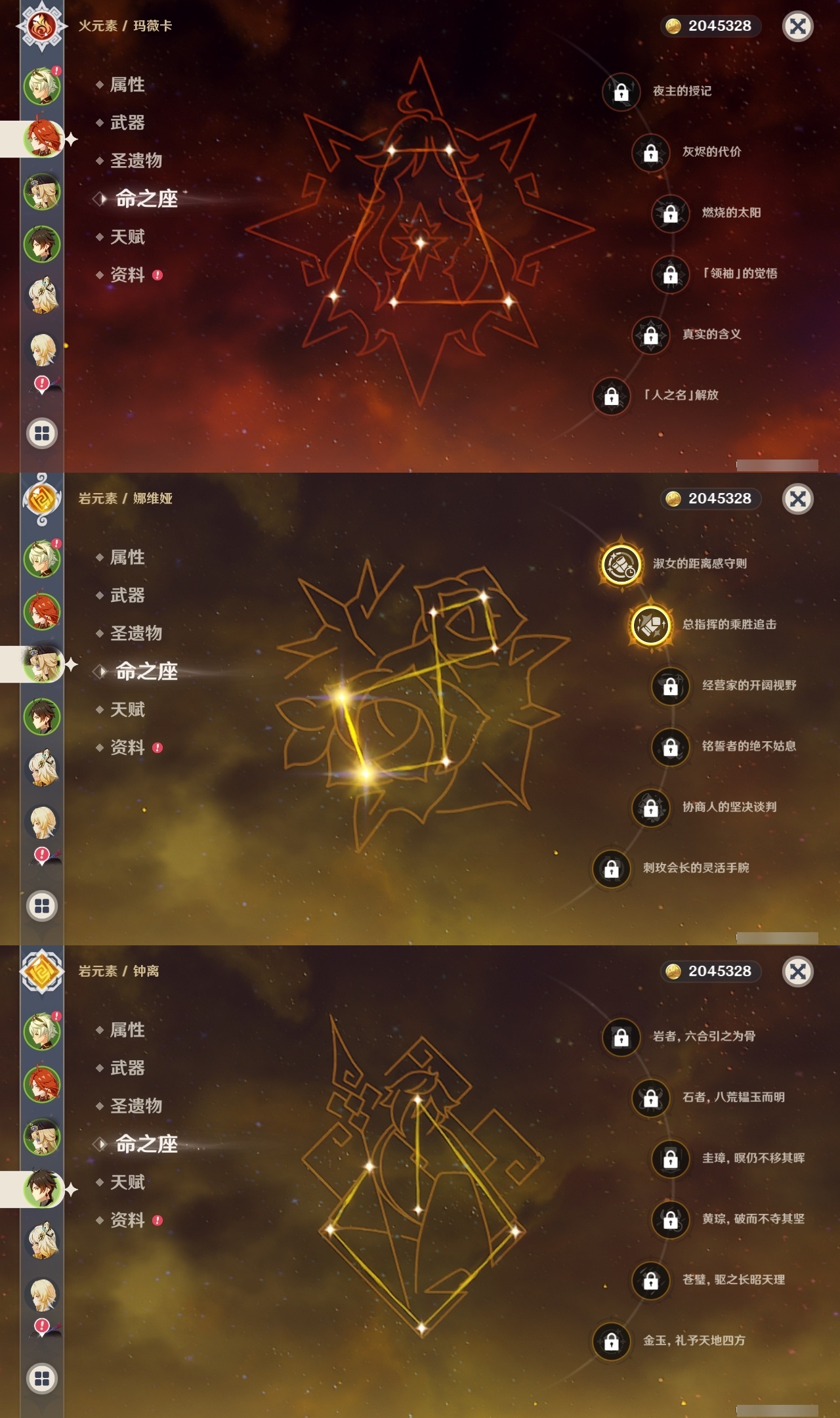Click the locked 经营家的开阔视野 constellation icon

click(670, 686)
